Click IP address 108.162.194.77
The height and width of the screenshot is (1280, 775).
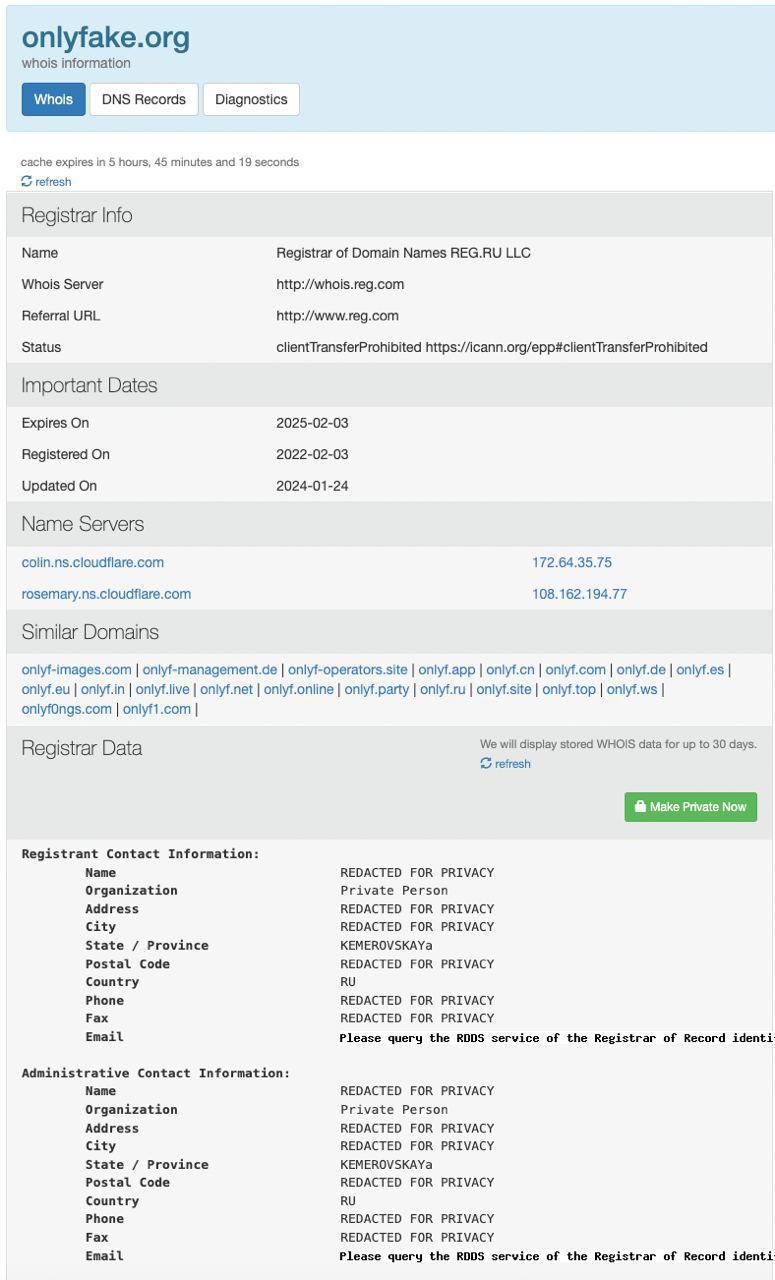579,594
